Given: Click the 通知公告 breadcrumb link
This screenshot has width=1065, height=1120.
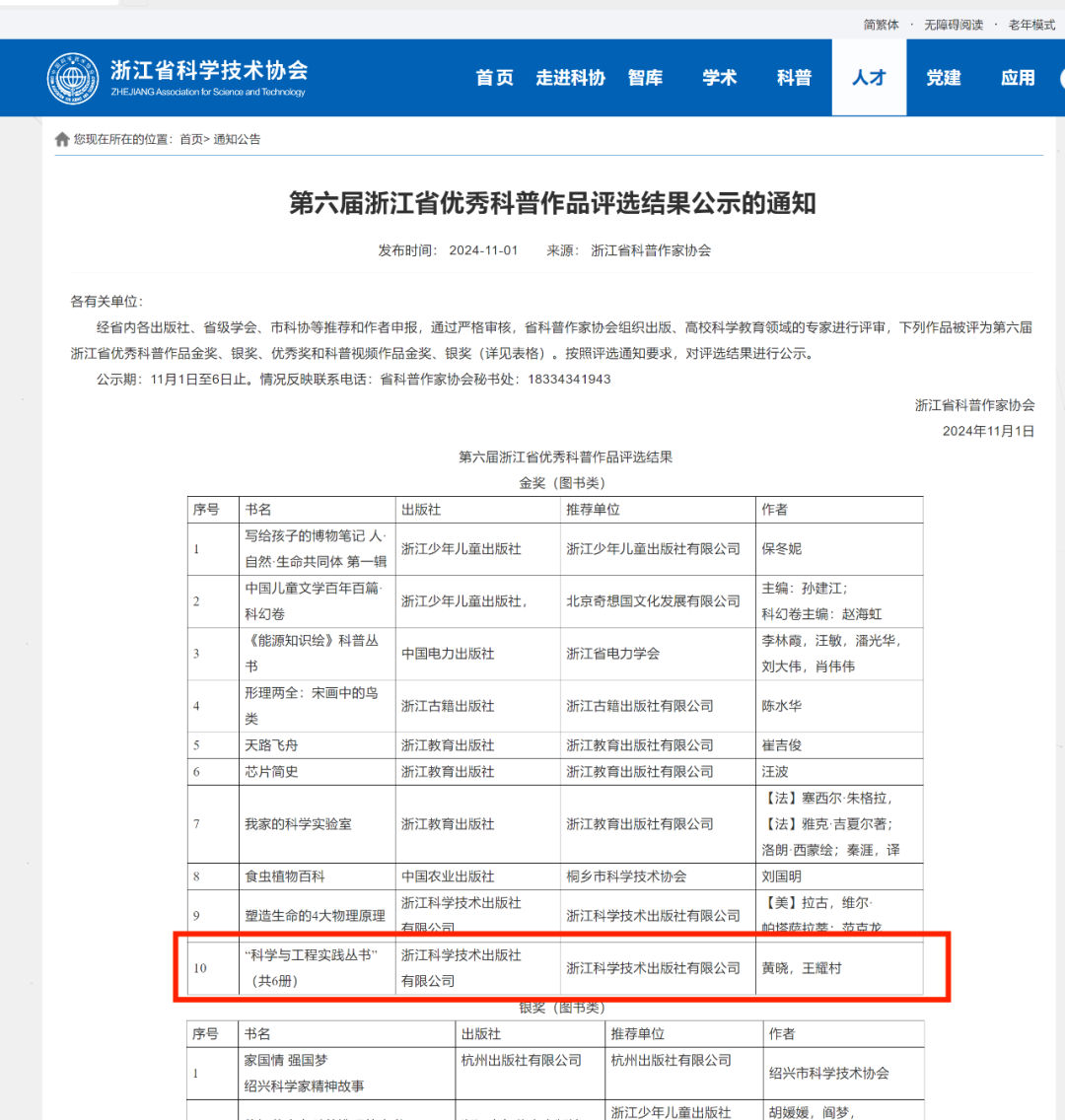Looking at the screenshot, I should click(x=237, y=139).
